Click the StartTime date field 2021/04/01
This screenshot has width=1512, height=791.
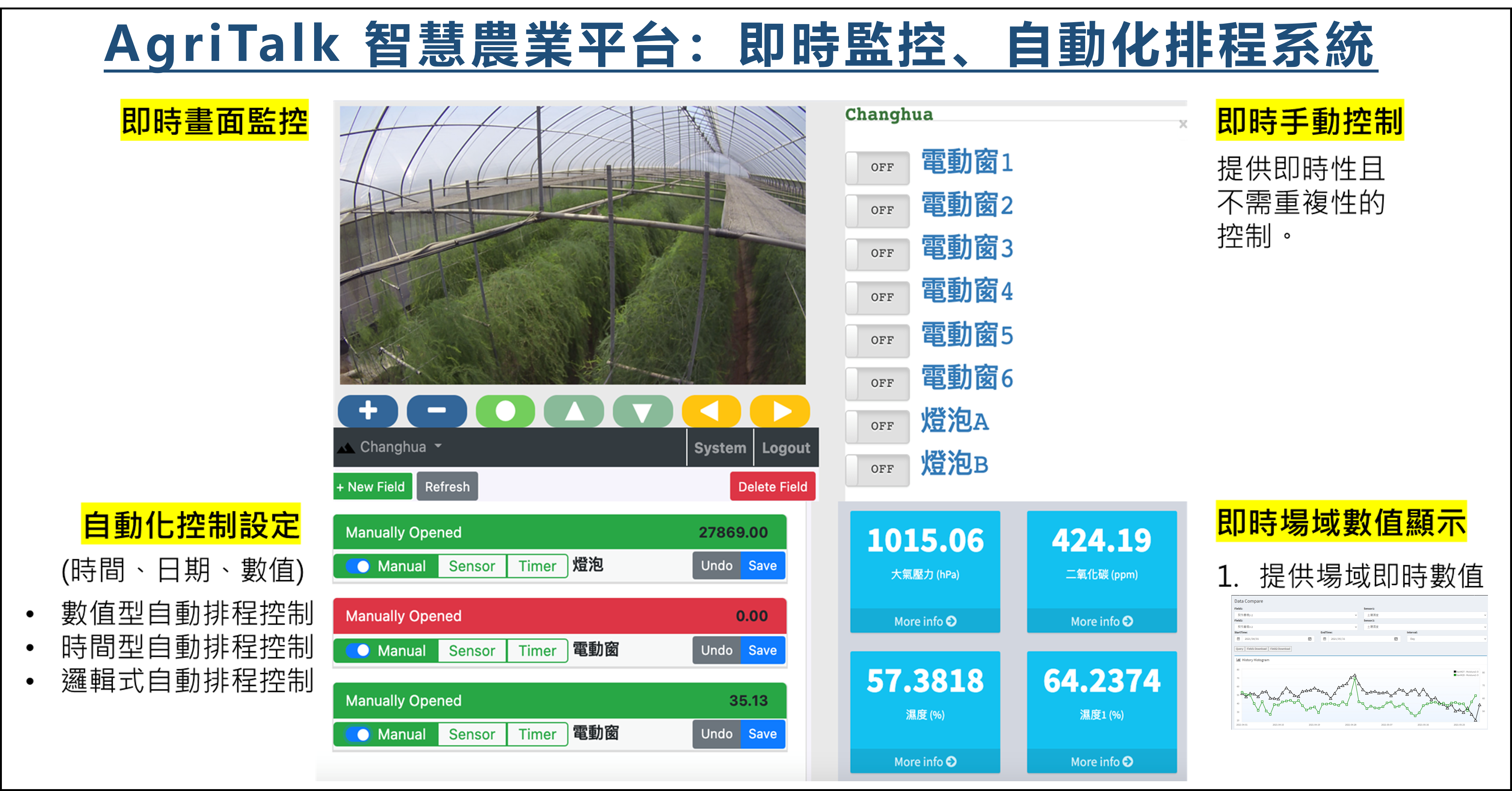pyautogui.click(x=1274, y=639)
